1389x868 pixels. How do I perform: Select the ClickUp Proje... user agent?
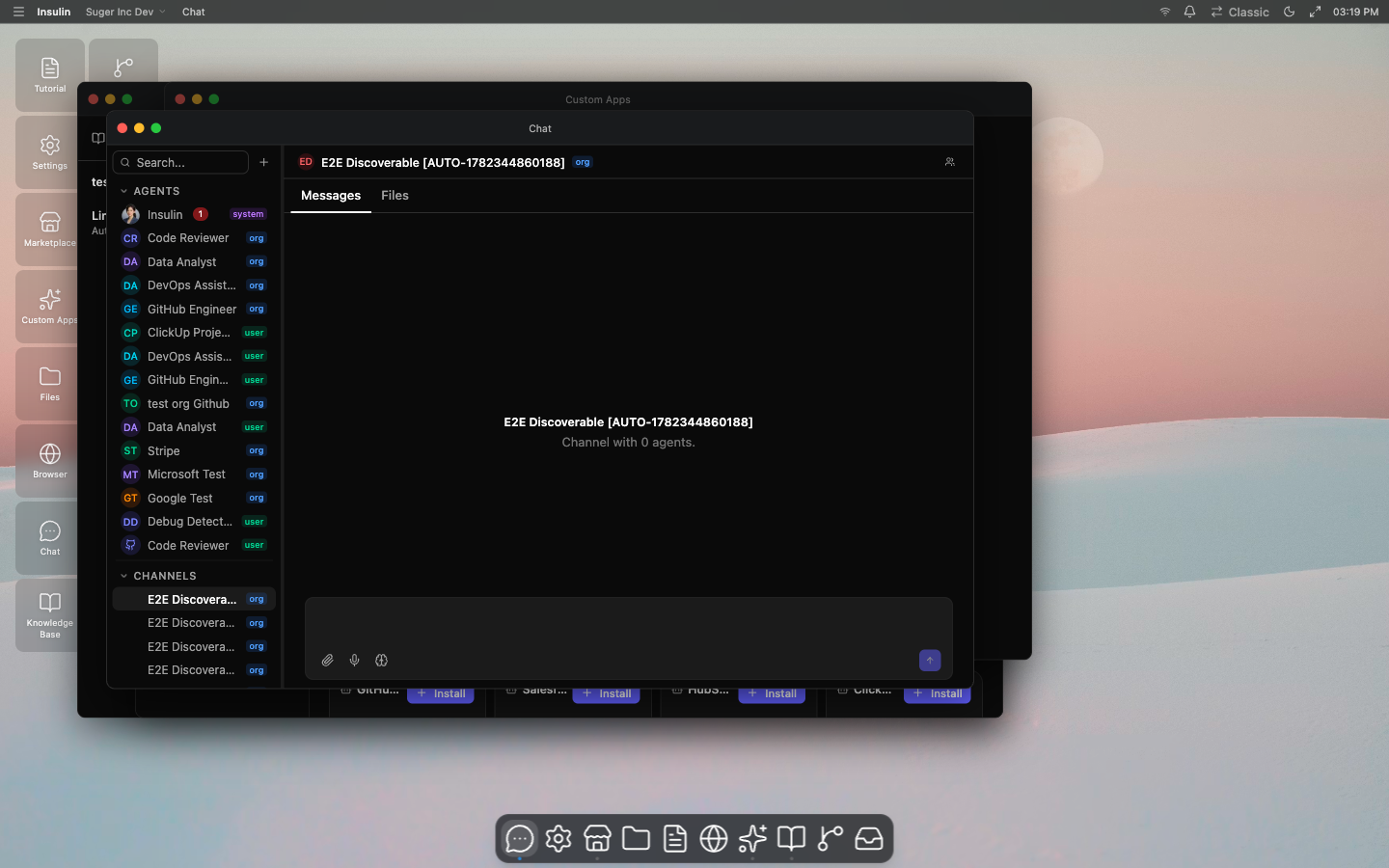point(194,333)
